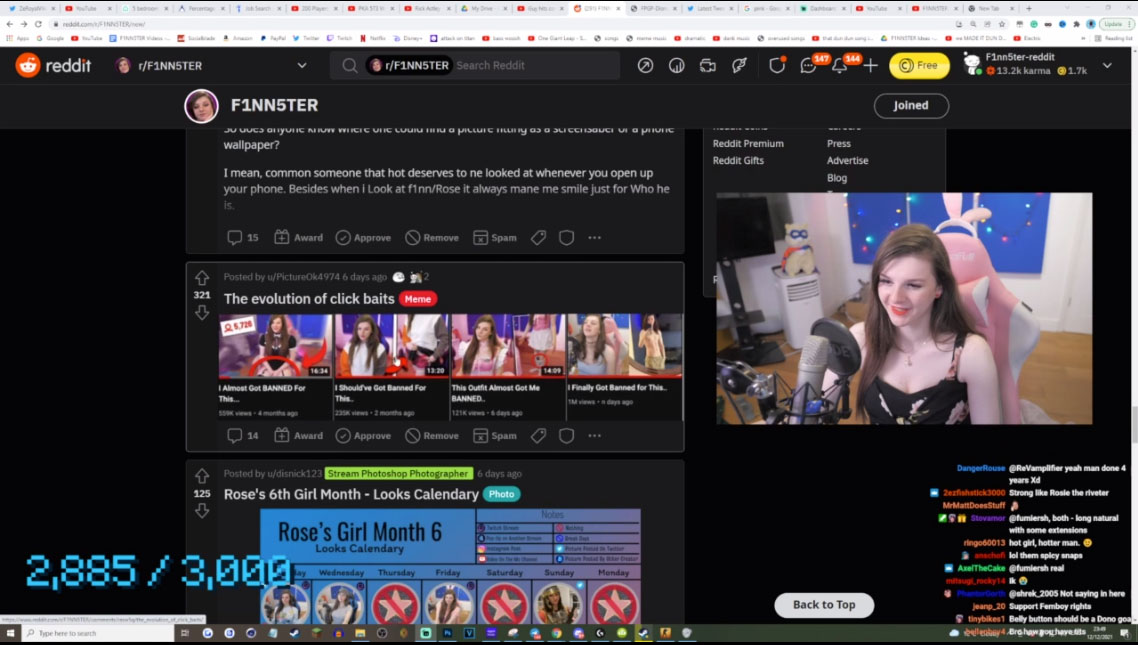Reload the page with the browser refresh icon

point(38,24)
